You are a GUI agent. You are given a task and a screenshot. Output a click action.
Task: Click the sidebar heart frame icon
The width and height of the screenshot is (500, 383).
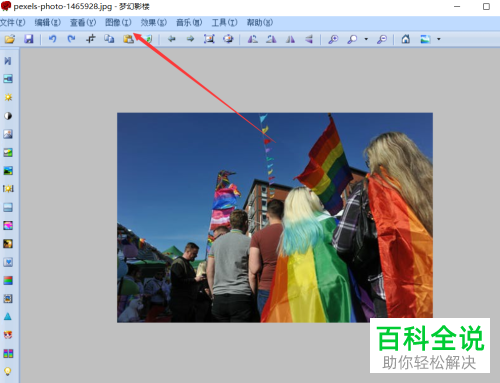[x=8, y=262]
